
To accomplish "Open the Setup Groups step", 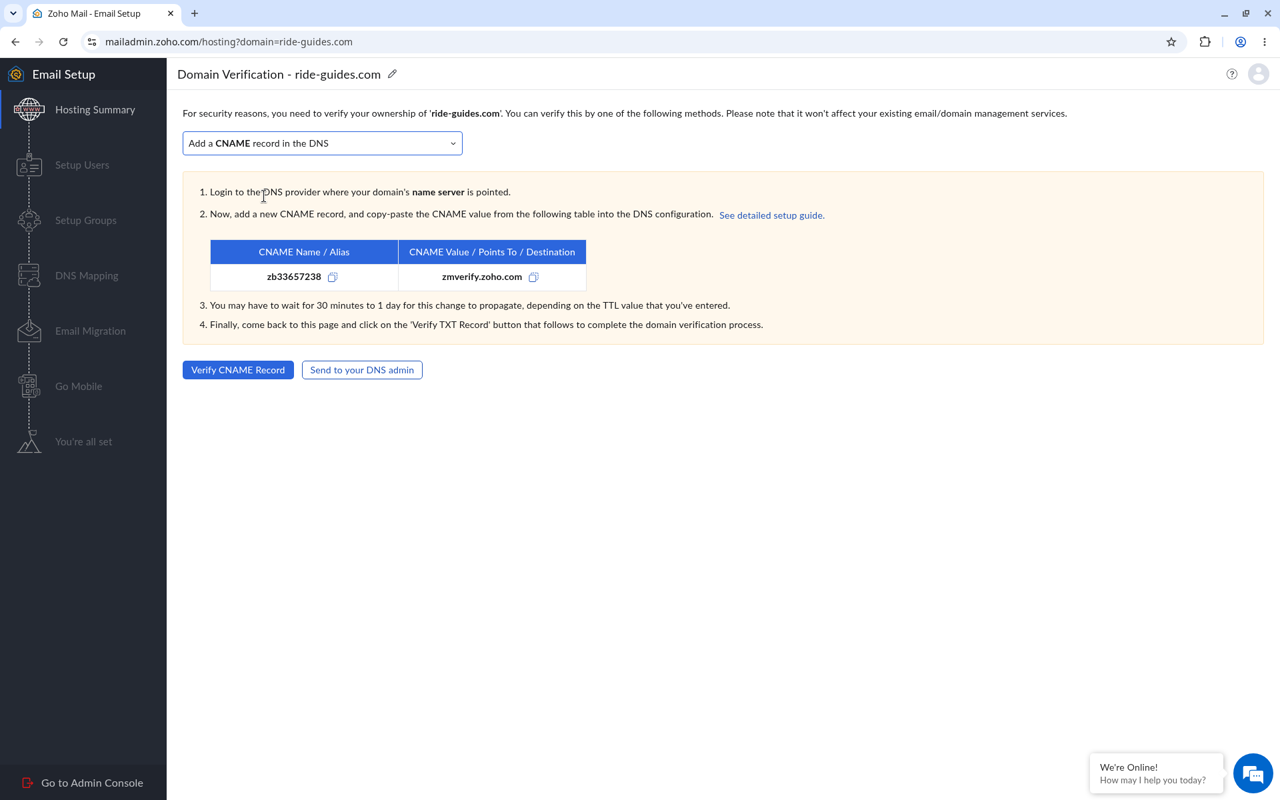I will 86,220.
